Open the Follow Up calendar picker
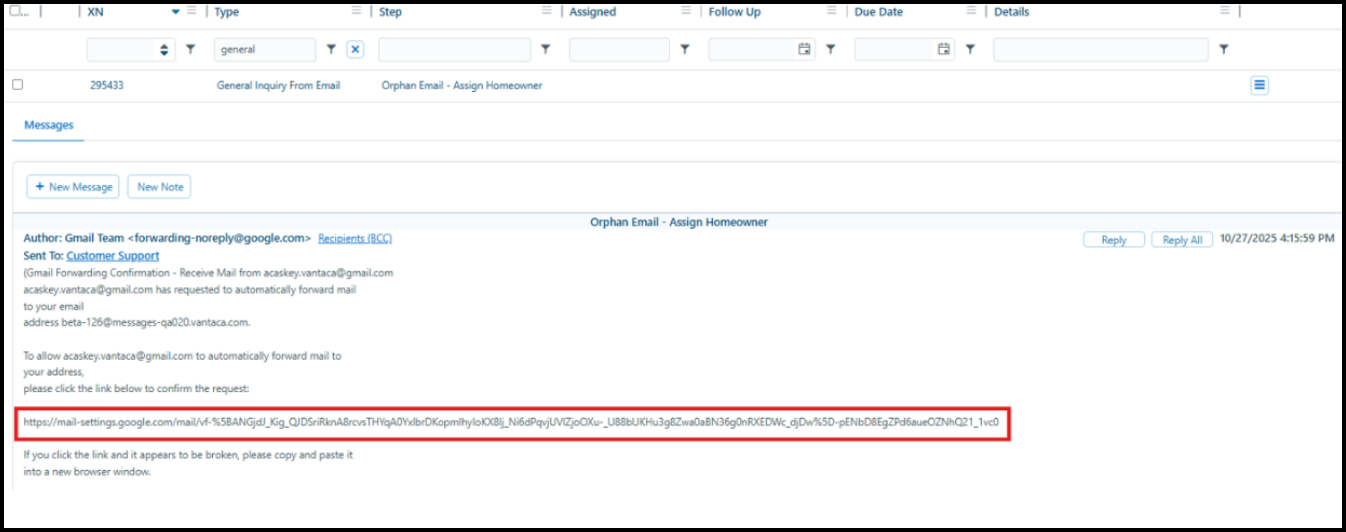The width and height of the screenshot is (1346, 532). point(804,49)
